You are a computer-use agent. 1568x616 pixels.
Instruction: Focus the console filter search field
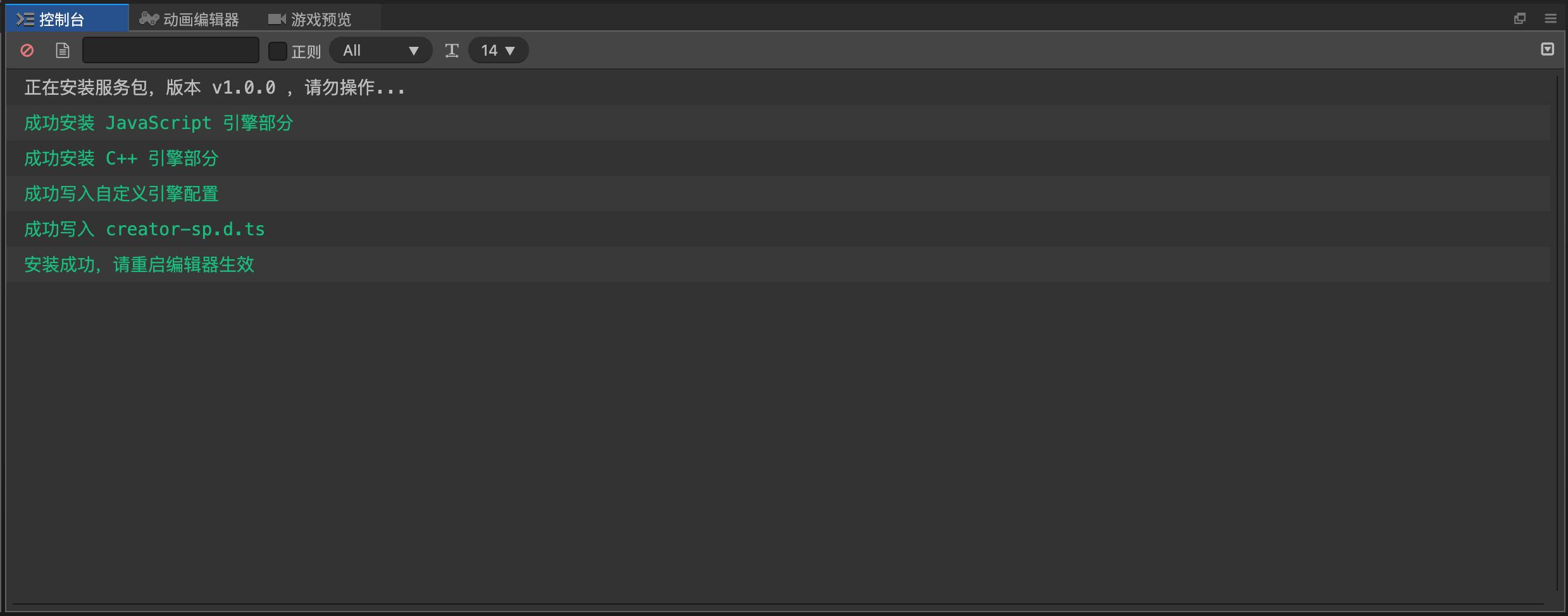171,50
